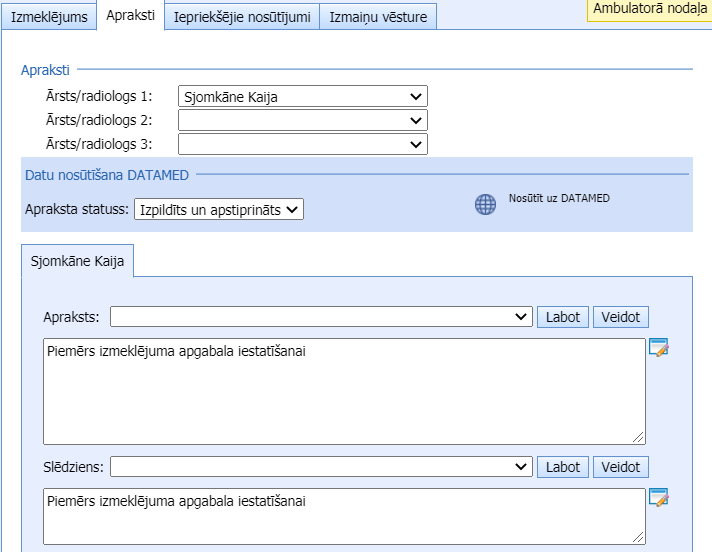Open Iepriekšējie nosūtījumi tab
The image size is (712, 552).
pos(242,17)
